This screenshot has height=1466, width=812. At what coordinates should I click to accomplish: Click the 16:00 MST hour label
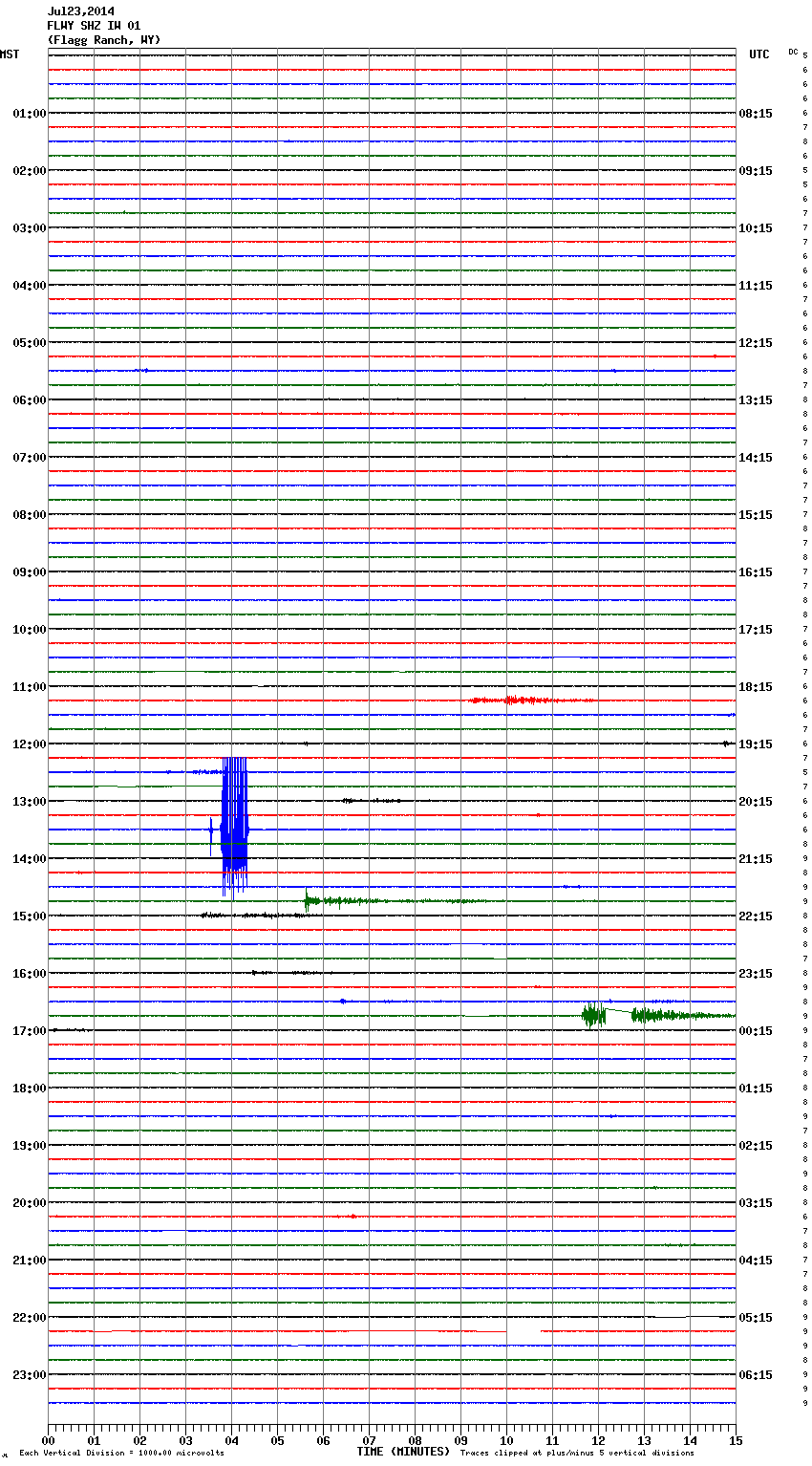pos(30,974)
